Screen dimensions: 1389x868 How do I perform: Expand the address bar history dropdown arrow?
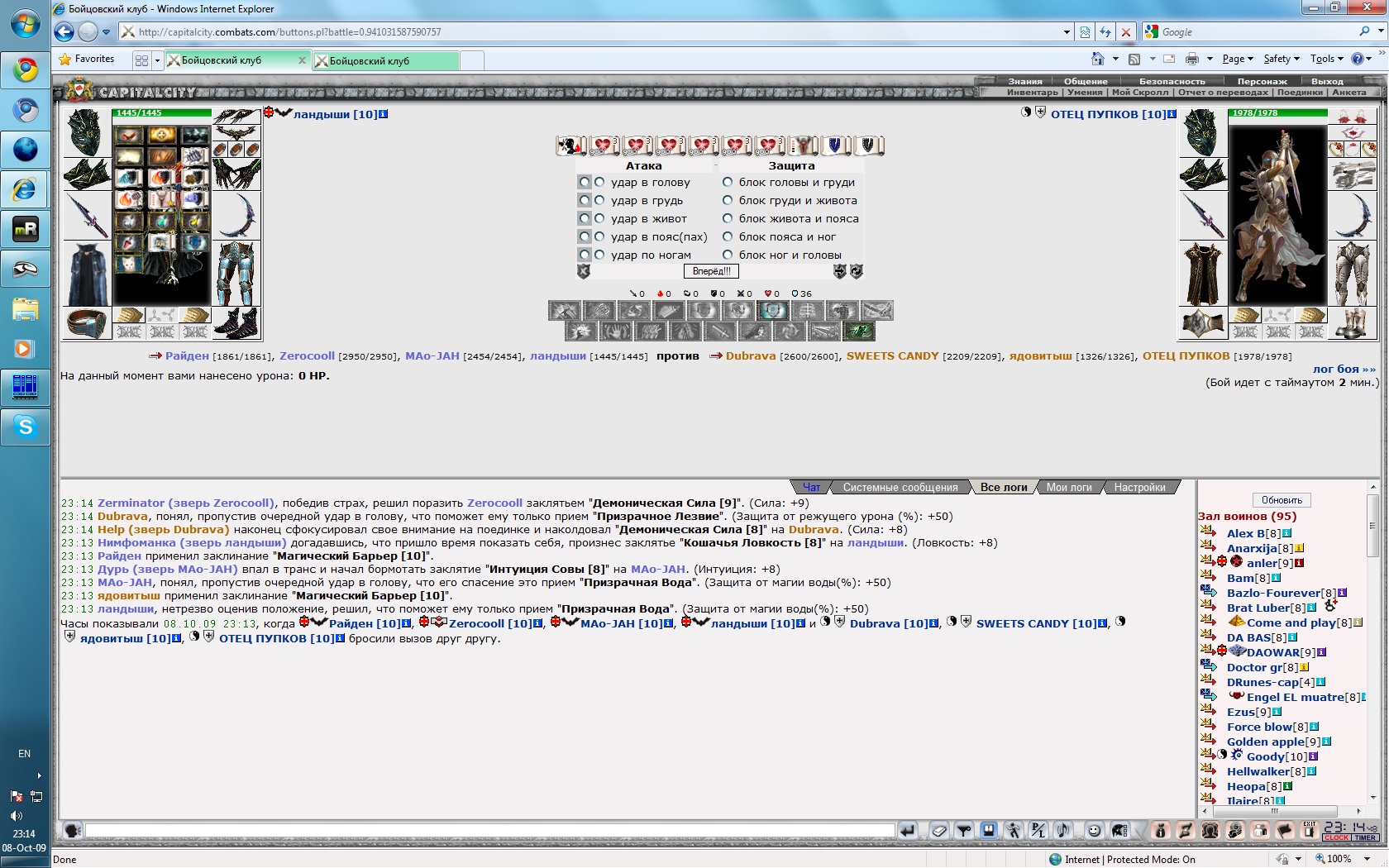click(1067, 32)
